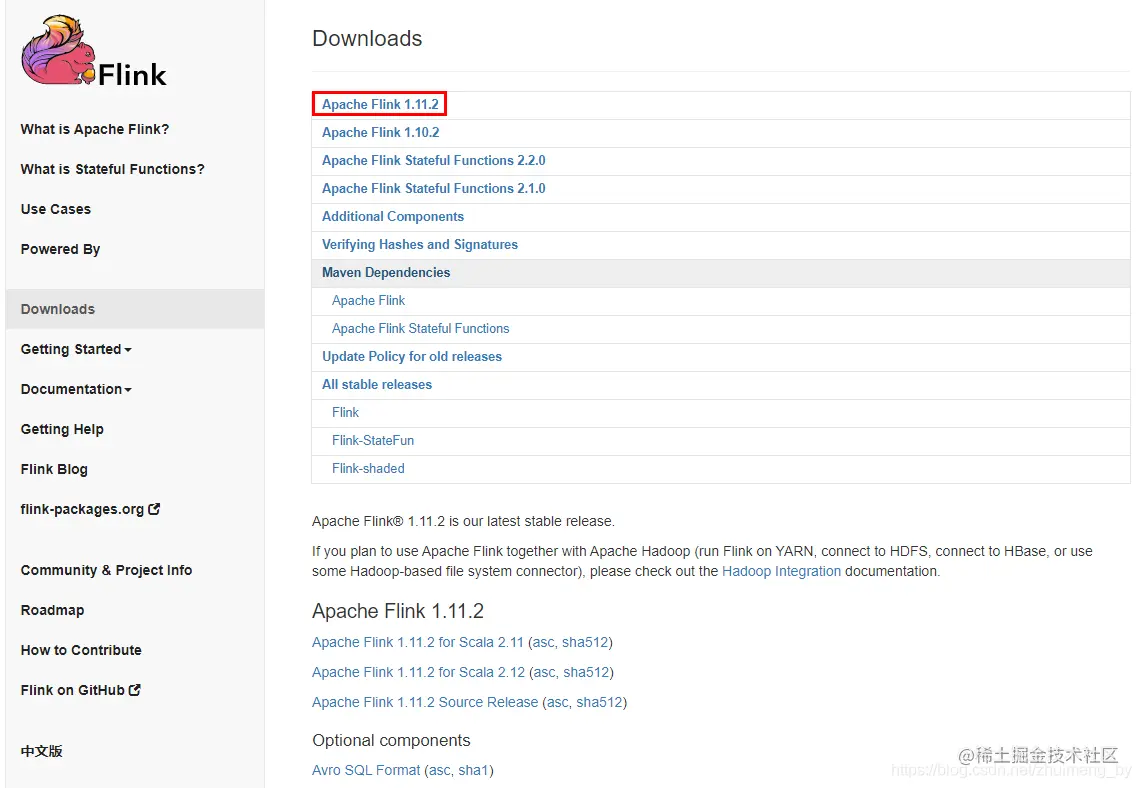Download Avro SQL Format component
Image resolution: width=1141 pixels, height=788 pixels.
tap(366, 770)
